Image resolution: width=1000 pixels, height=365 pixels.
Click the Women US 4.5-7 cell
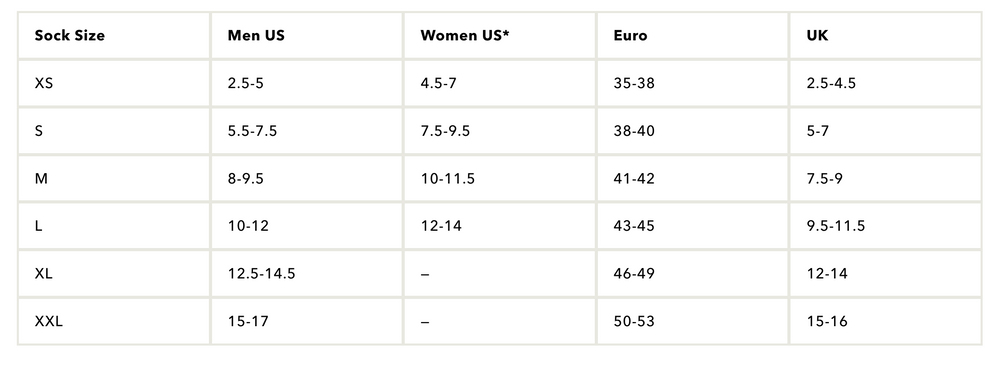[x=500, y=83]
